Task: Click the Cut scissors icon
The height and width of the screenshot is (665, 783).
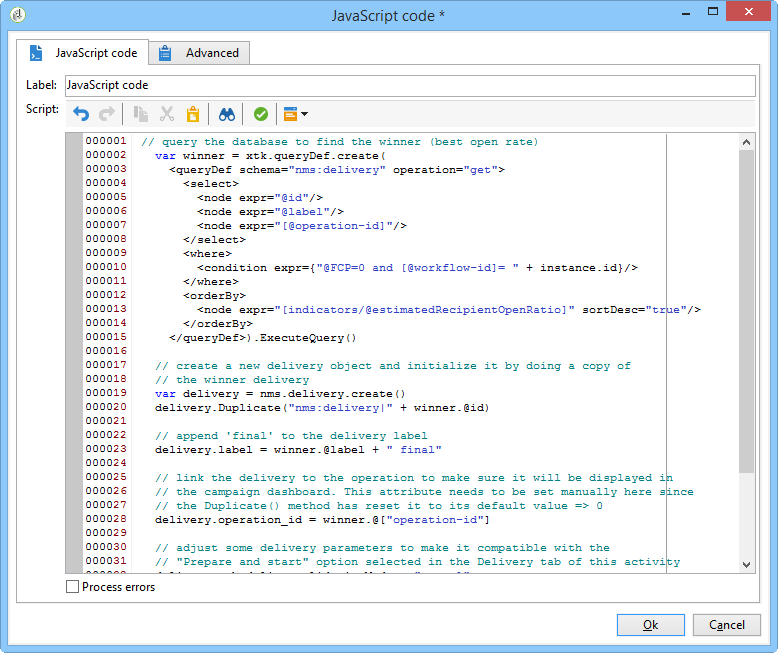Action: click(x=167, y=114)
